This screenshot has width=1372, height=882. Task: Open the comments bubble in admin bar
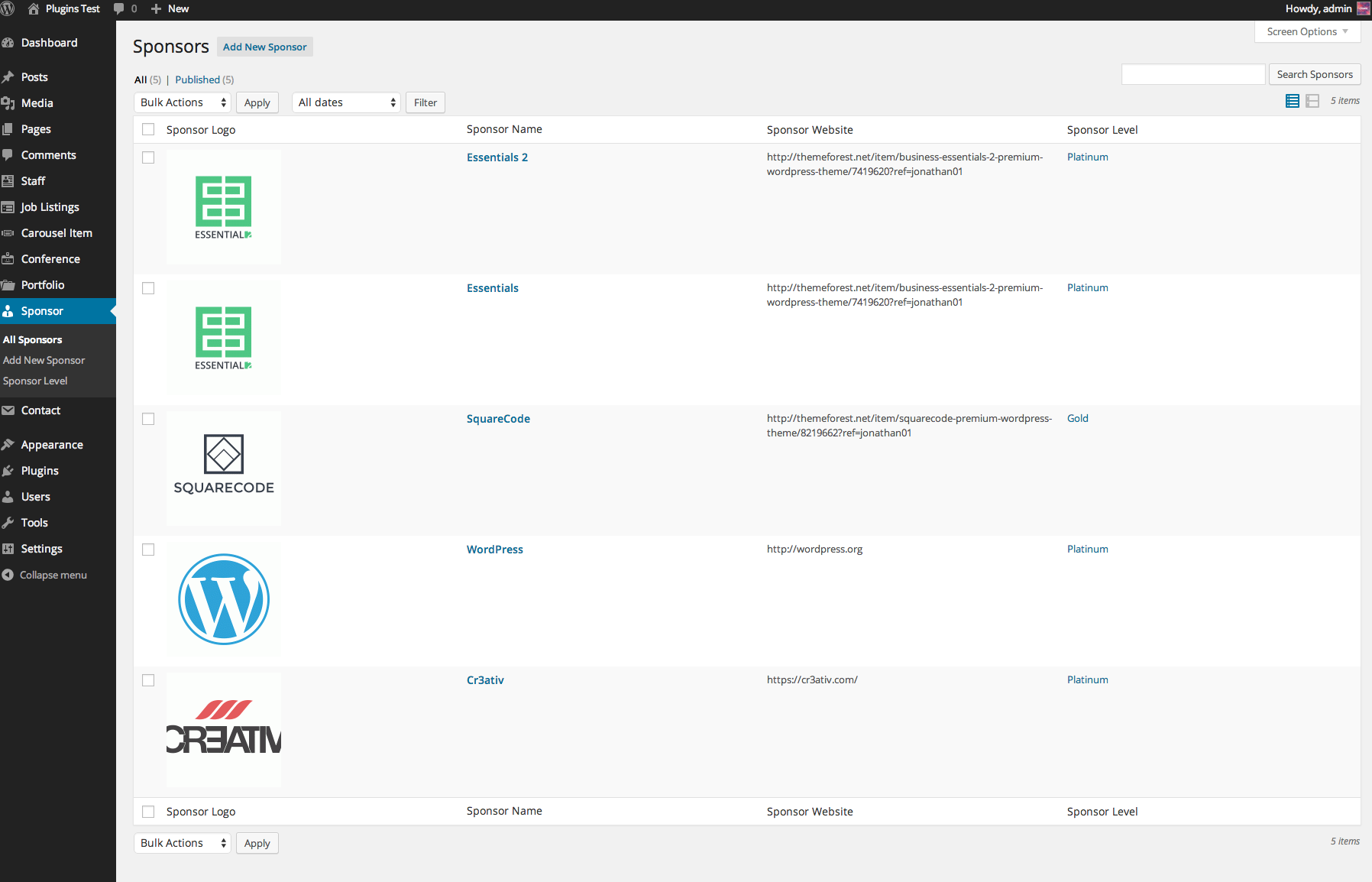tap(119, 8)
